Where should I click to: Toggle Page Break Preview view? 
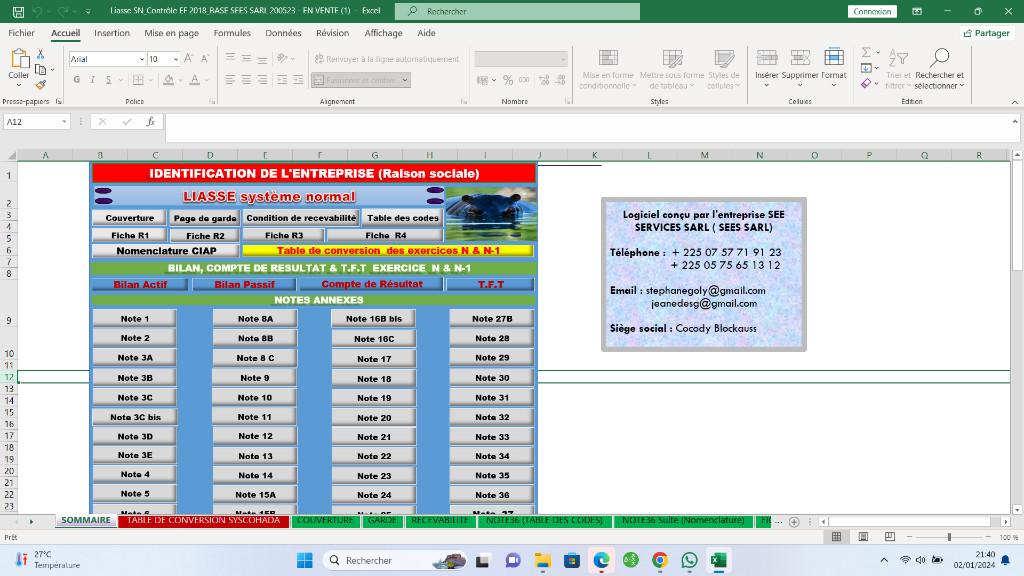(x=889, y=537)
